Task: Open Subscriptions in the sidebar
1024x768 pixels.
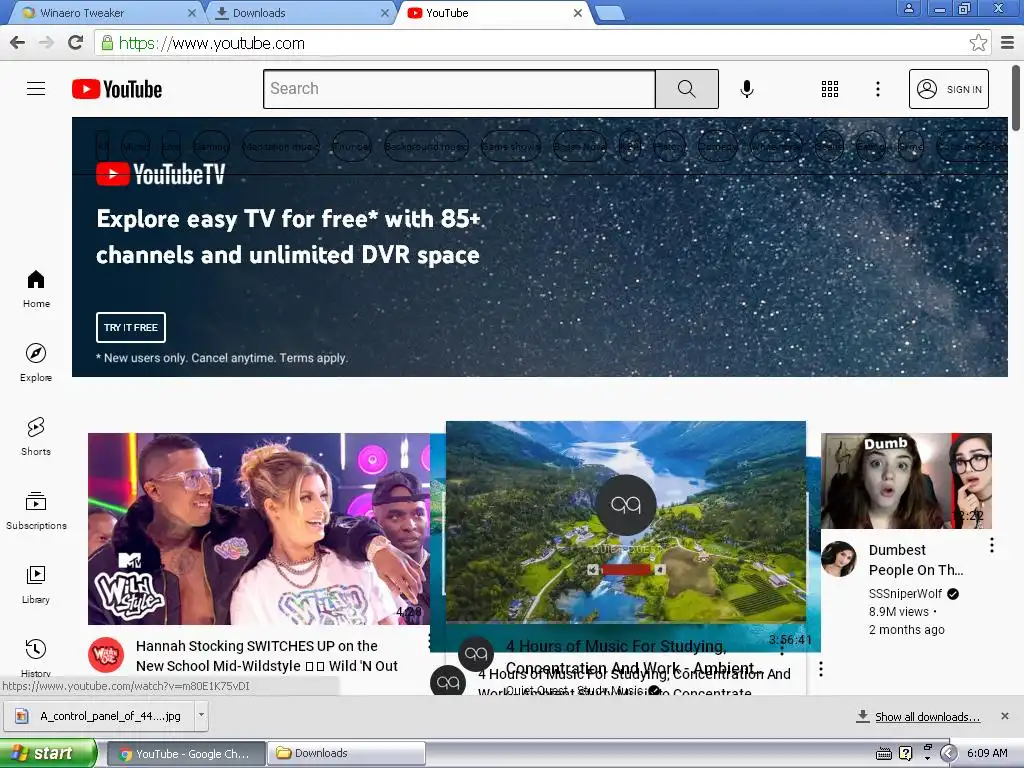Action: point(36,511)
